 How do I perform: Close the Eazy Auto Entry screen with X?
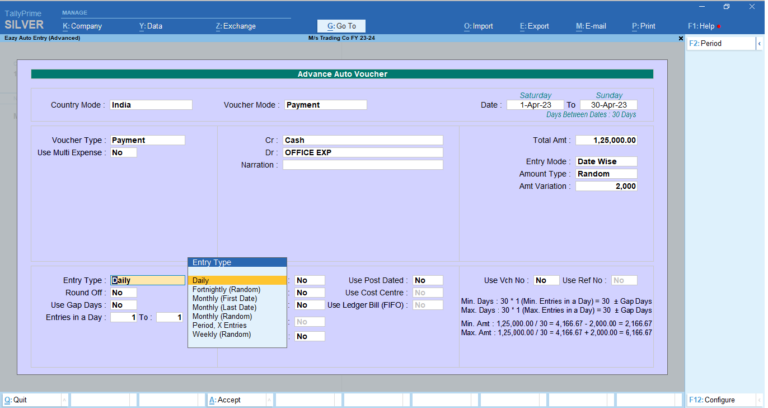coord(680,38)
